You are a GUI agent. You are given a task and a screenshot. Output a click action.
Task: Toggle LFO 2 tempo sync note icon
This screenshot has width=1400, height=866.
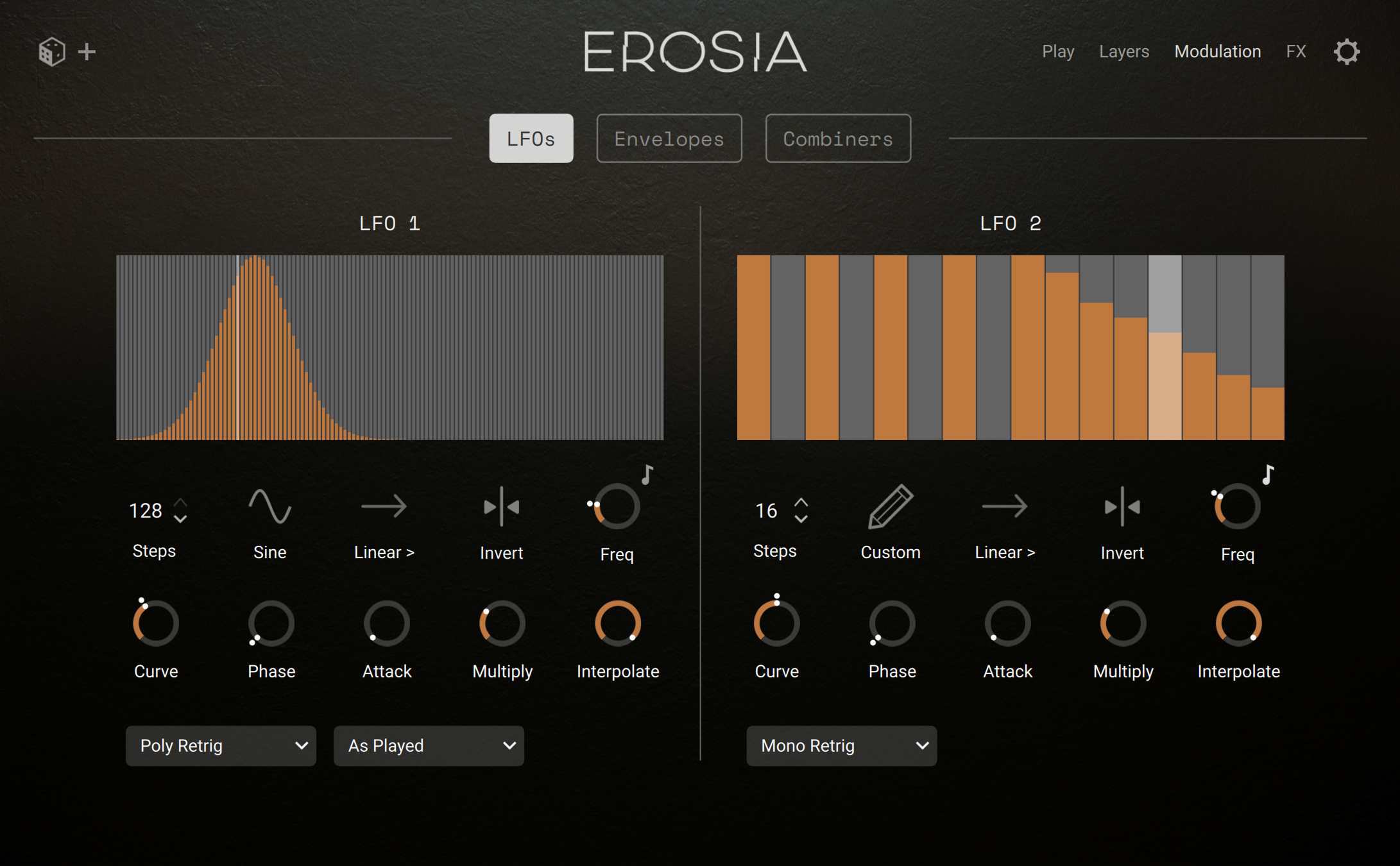(1268, 475)
